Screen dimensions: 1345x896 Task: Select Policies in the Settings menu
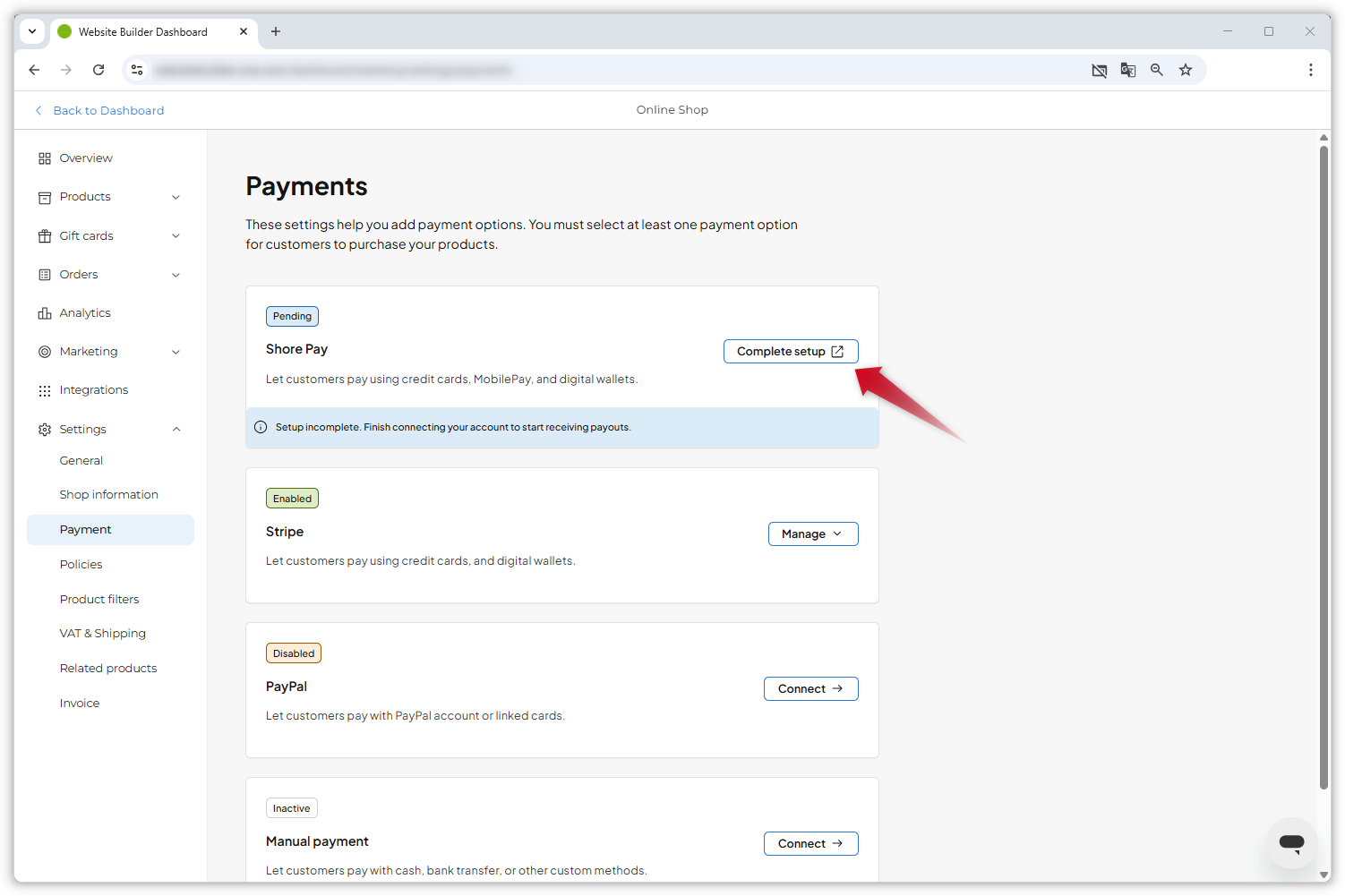click(81, 564)
